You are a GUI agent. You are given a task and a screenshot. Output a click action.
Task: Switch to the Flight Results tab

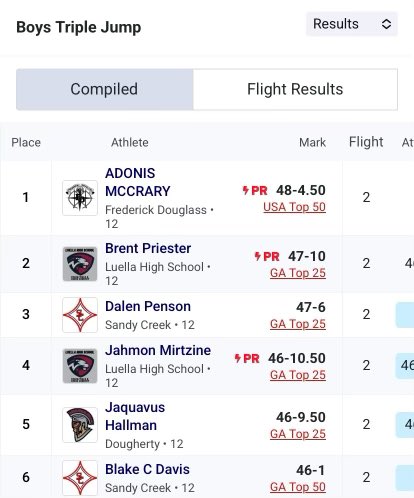(x=295, y=89)
